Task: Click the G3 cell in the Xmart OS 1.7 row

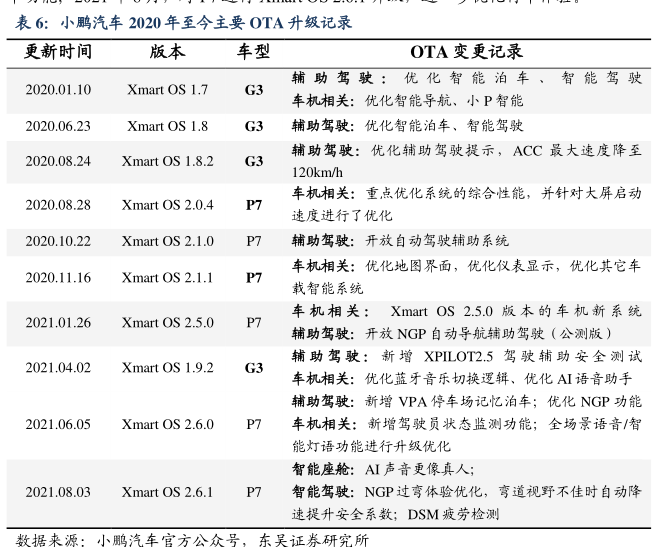Action: [x=254, y=90]
